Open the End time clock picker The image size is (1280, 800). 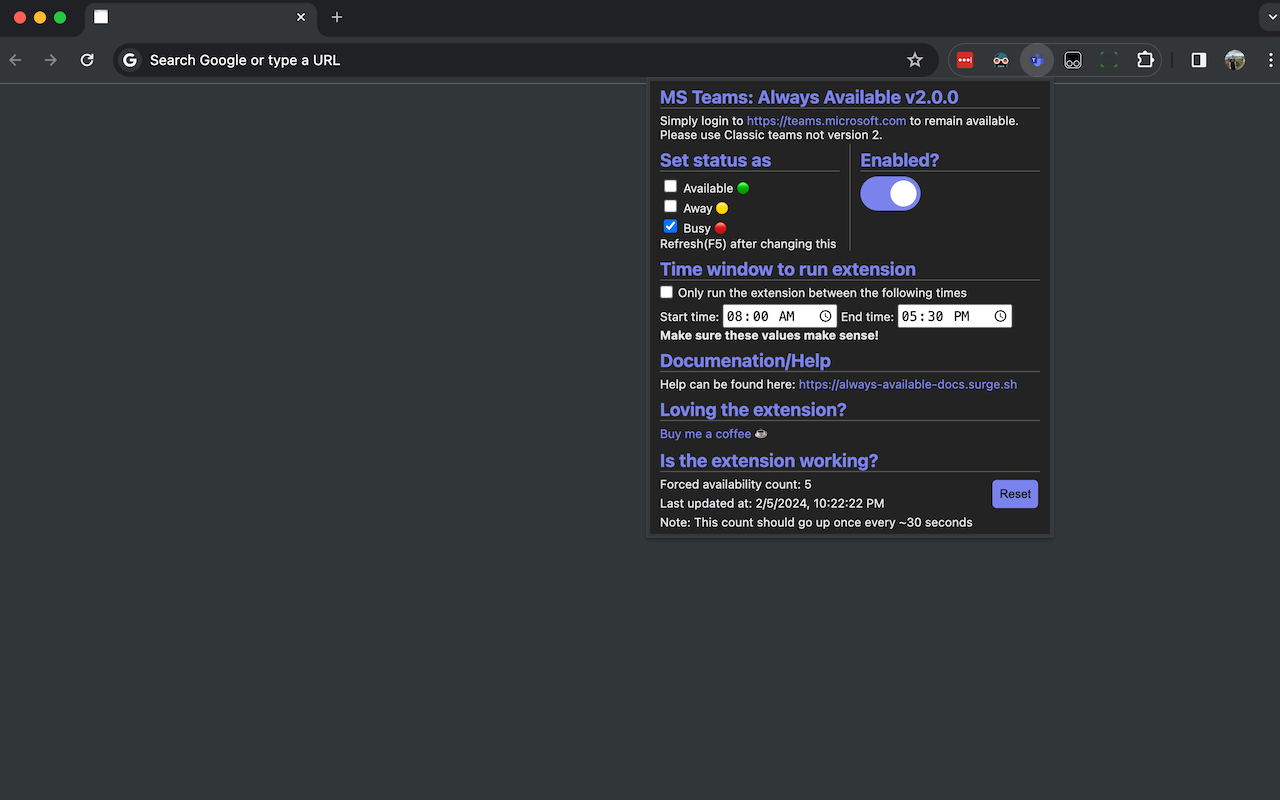tap(1000, 316)
